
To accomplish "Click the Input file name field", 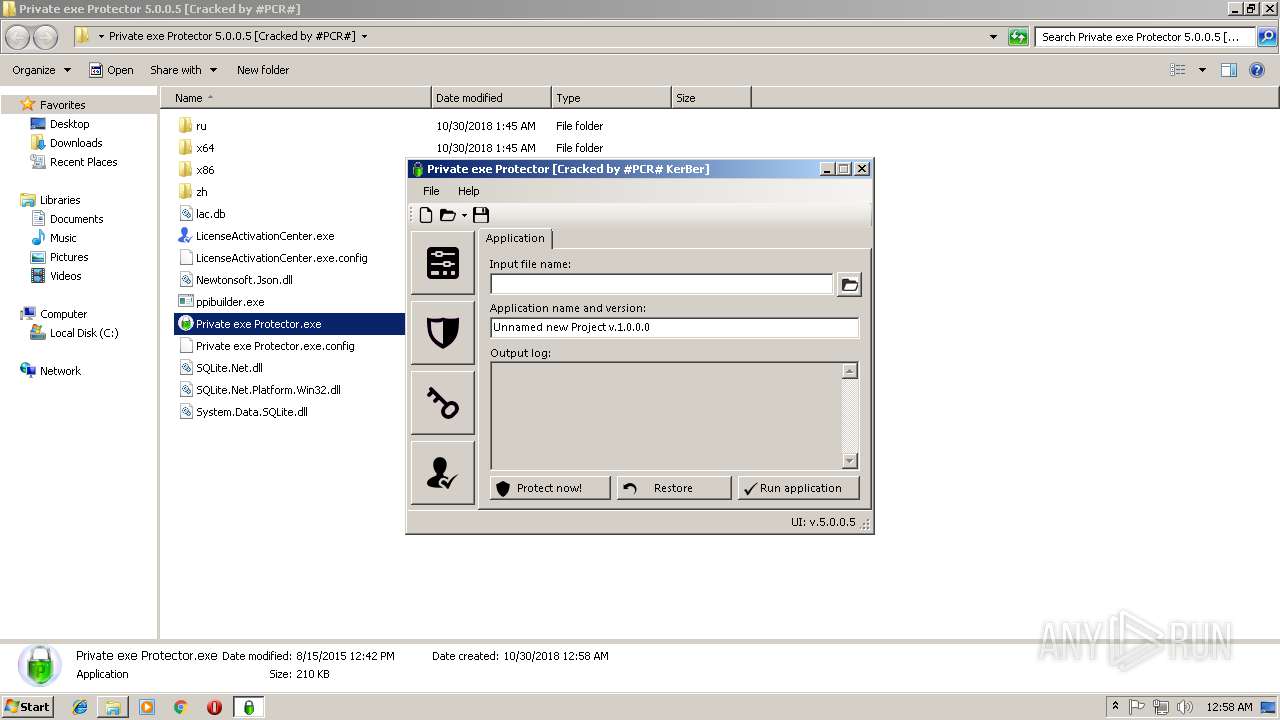I will coord(661,285).
